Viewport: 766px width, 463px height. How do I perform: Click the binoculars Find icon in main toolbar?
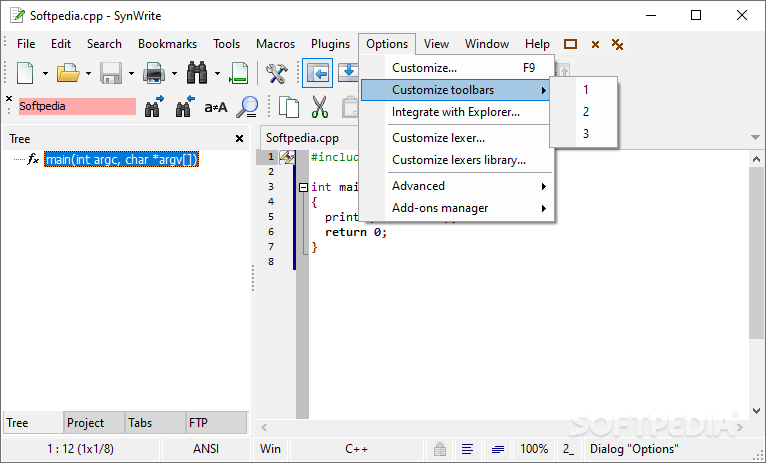[x=197, y=73]
